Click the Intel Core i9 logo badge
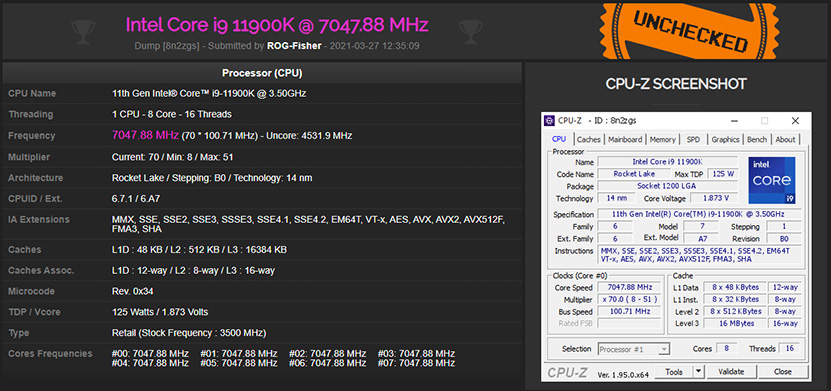 (771, 180)
